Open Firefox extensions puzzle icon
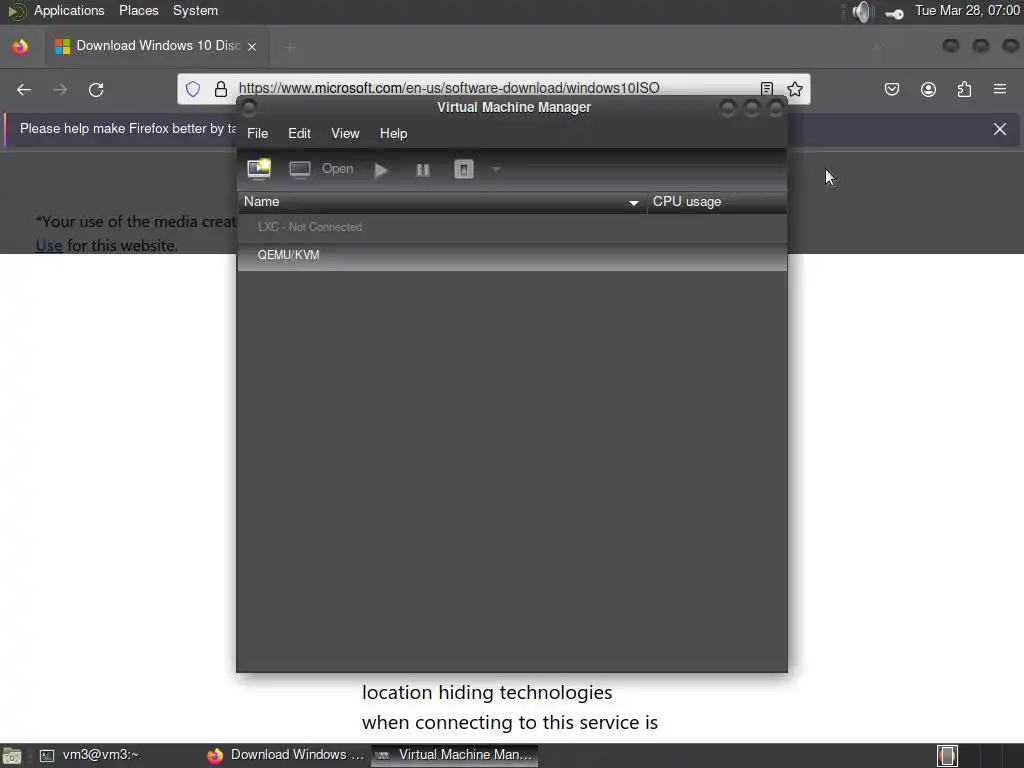1024x768 pixels. point(964,89)
